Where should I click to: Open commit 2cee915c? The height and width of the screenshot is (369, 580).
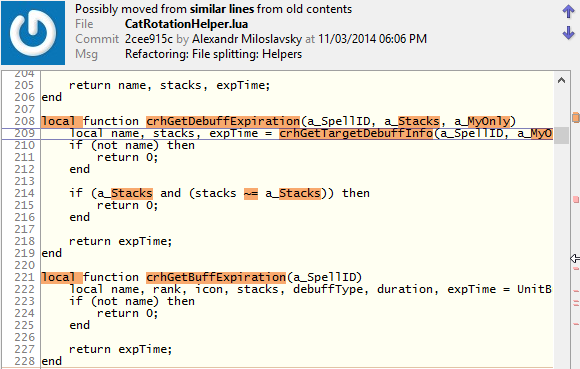pos(149,39)
